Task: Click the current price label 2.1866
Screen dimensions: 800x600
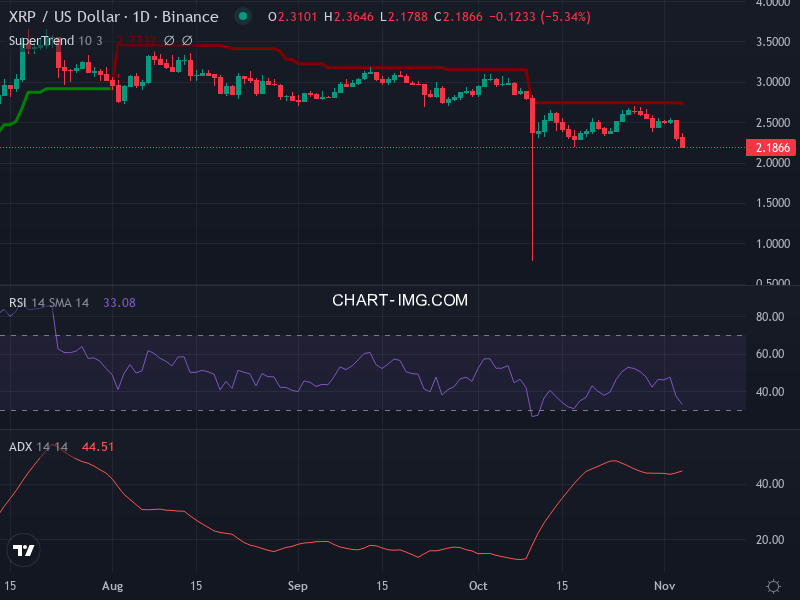Action: pos(770,146)
